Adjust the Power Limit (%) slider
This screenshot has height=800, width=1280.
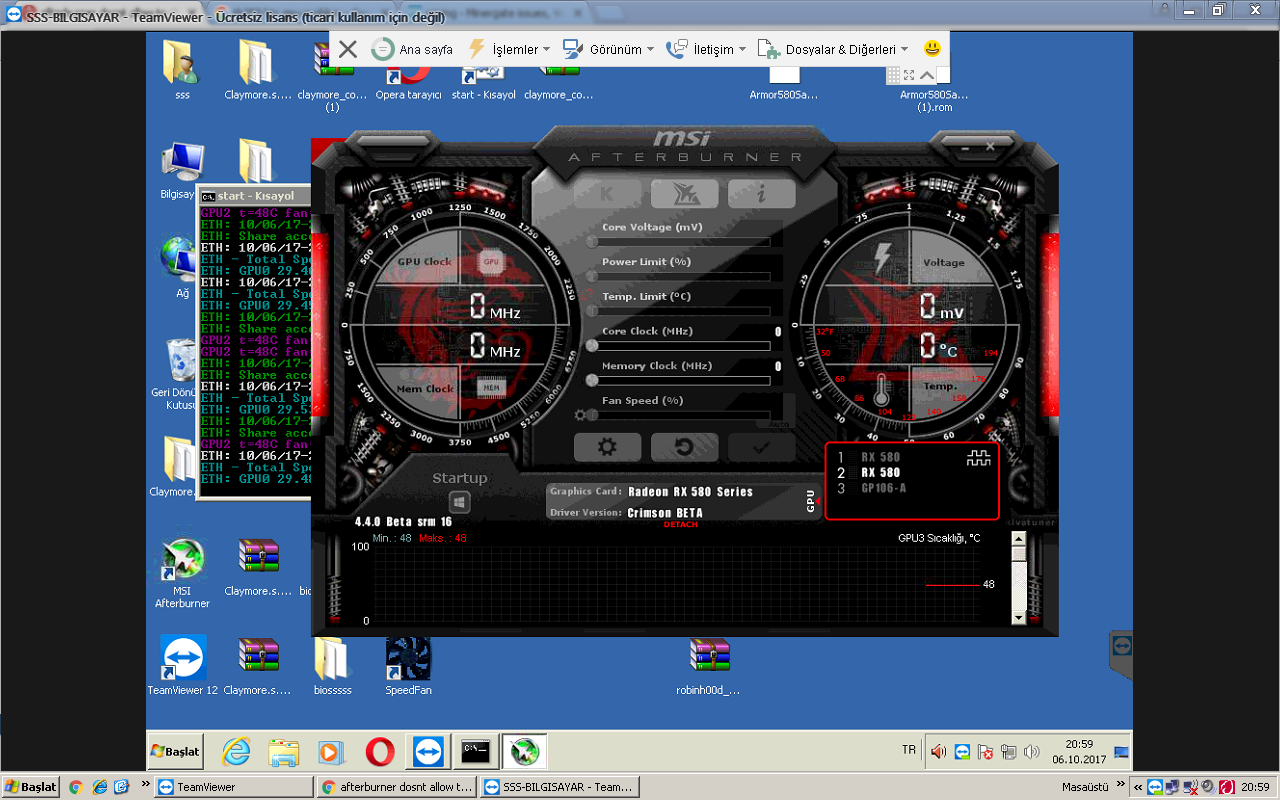pyautogui.click(x=678, y=276)
